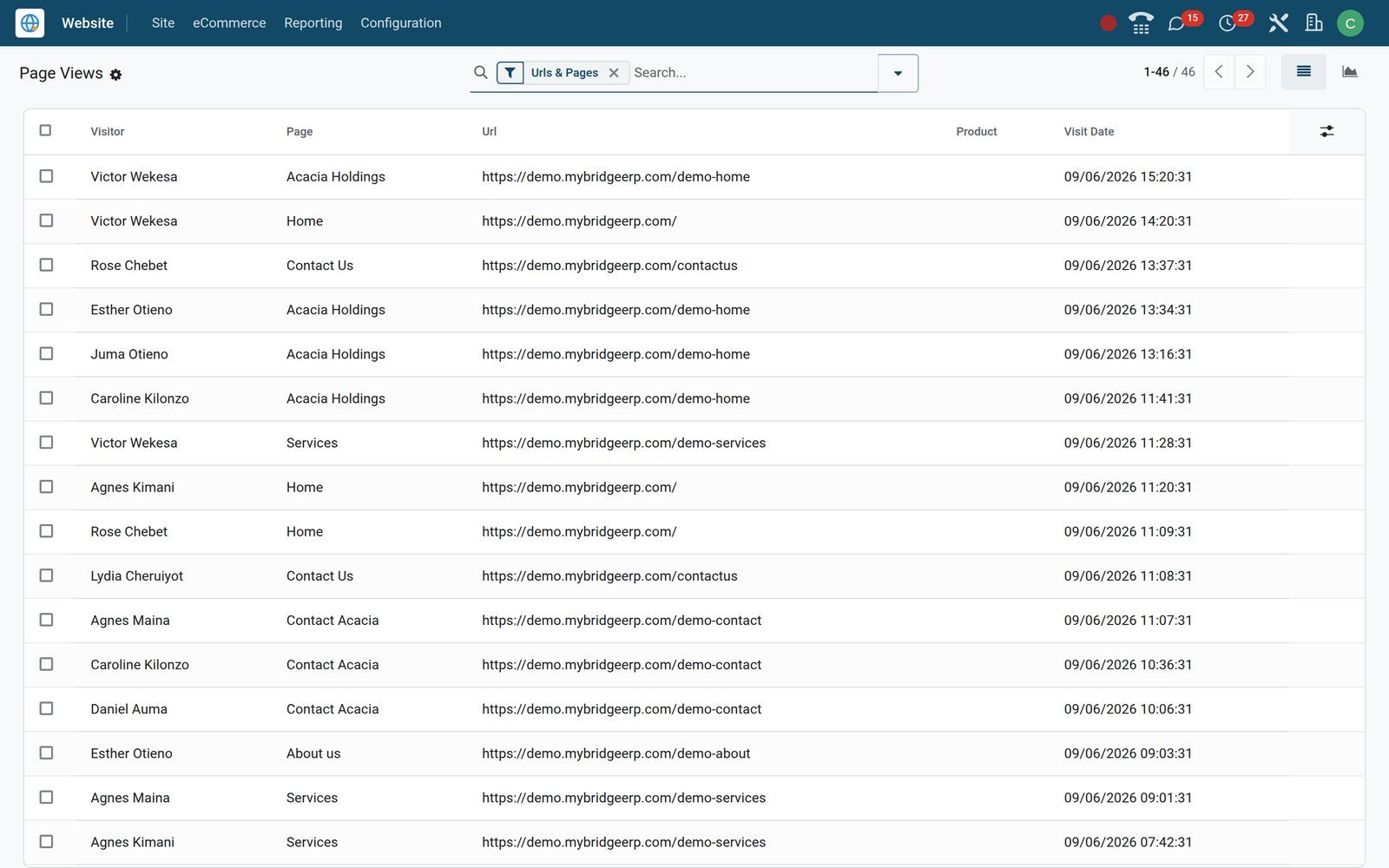Screen dimensions: 1389x868
Task: Tick checkbox for Victor Wekesa Home row
Action: click(46, 220)
